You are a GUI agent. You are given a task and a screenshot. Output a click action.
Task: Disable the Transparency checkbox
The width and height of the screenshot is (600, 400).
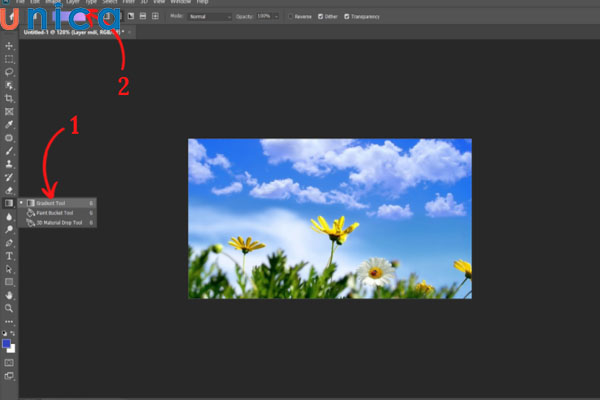pos(347,17)
